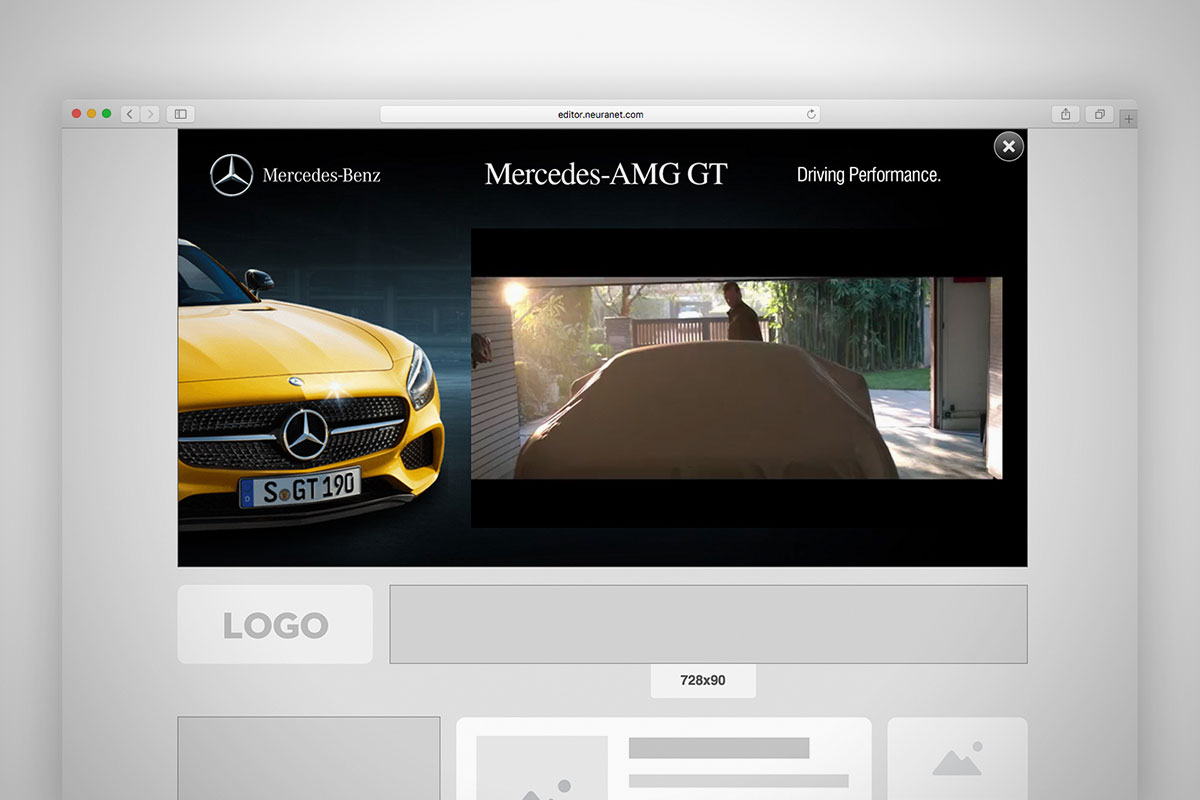
Task: Click the image placeholder card with mountain icon
Action: (957, 759)
